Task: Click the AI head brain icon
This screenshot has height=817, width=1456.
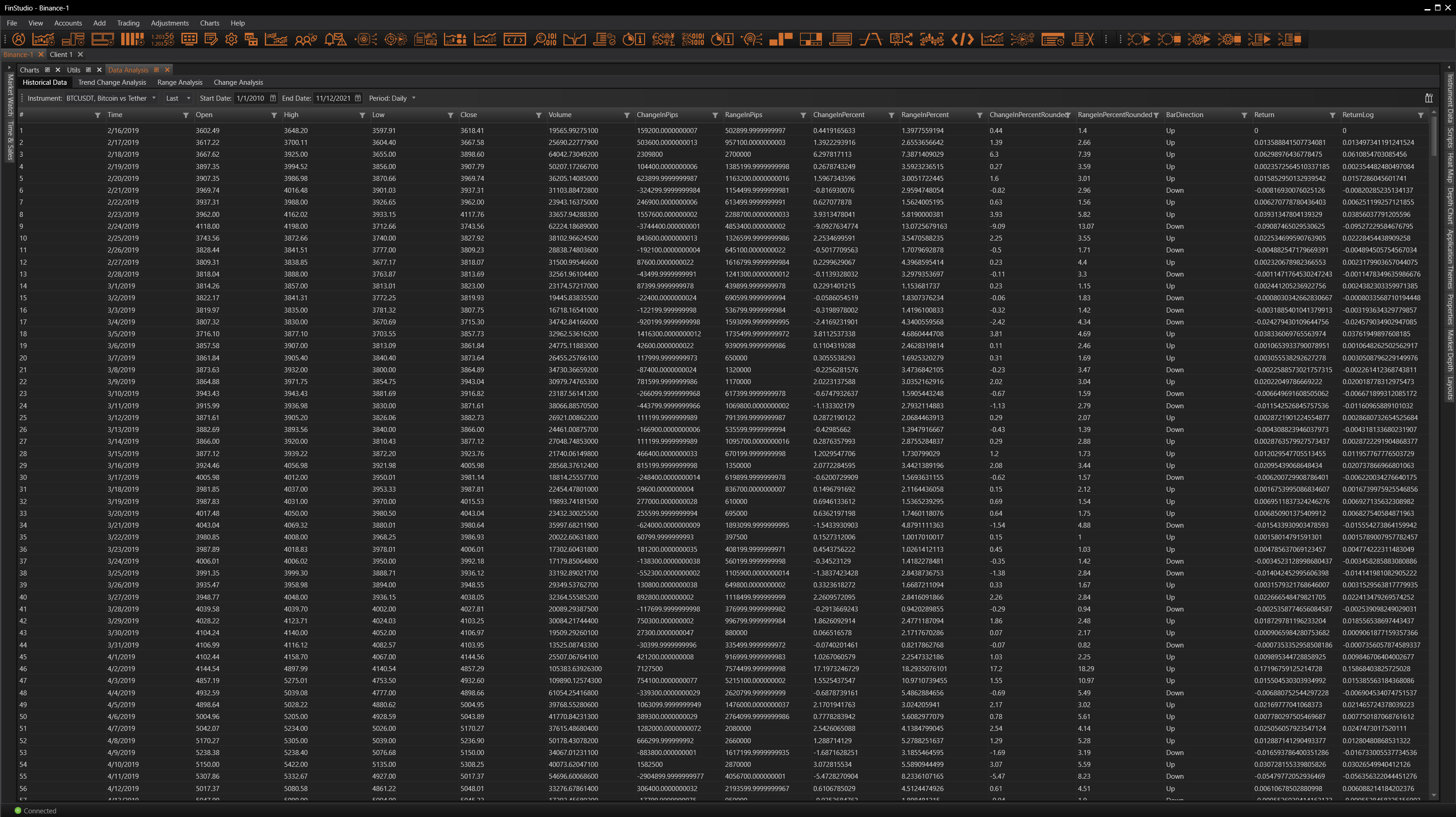Action: pos(752,40)
